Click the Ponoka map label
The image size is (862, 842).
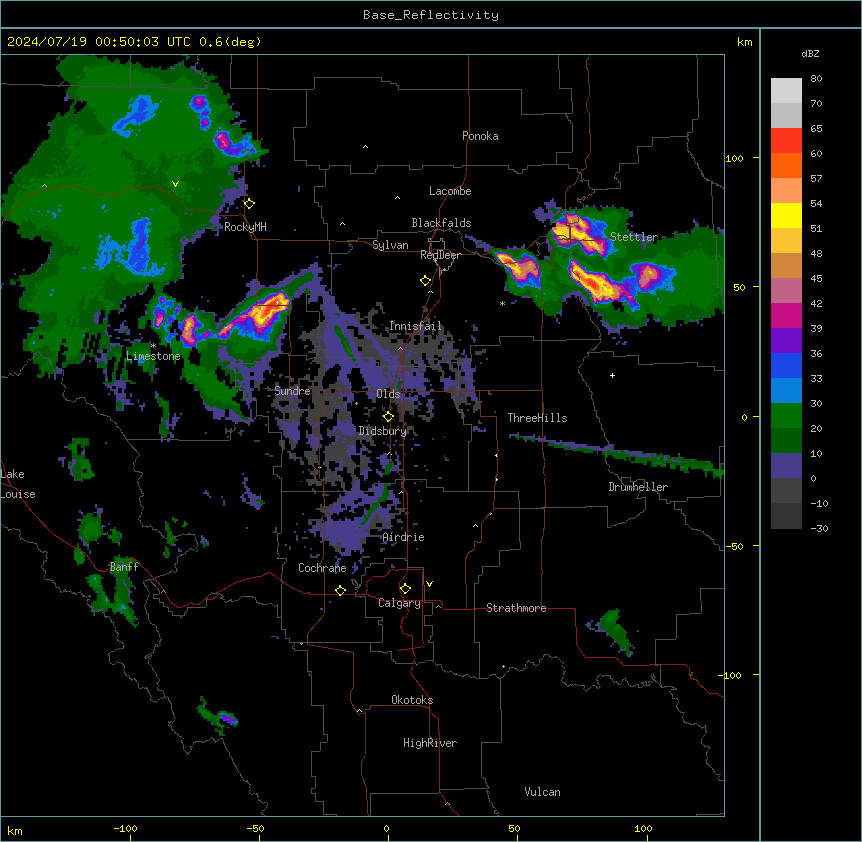coord(480,136)
